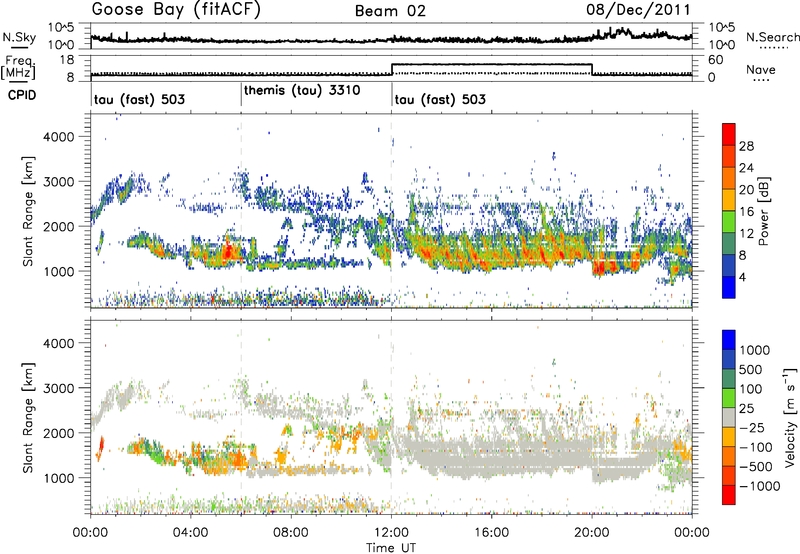Click the power colorbar value '16'
This screenshot has width=800, height=554.
(746, 212)
